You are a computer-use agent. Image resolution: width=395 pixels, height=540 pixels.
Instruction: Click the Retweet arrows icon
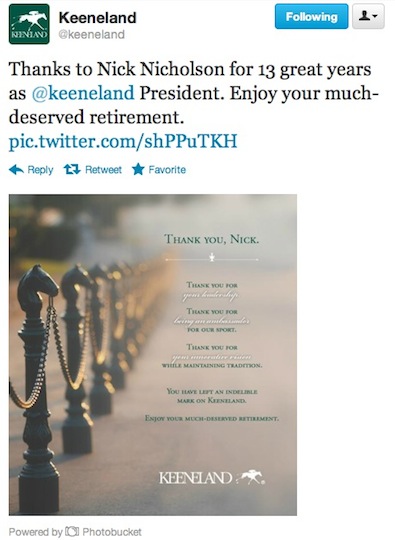[72, 169]
